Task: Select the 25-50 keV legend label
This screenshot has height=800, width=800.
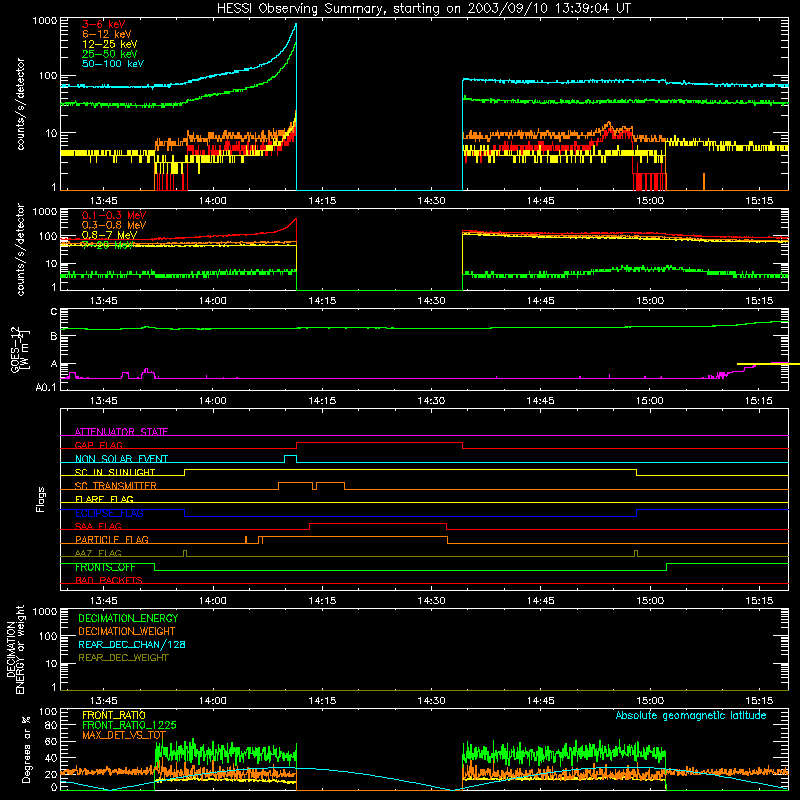Action: [110, 54]
